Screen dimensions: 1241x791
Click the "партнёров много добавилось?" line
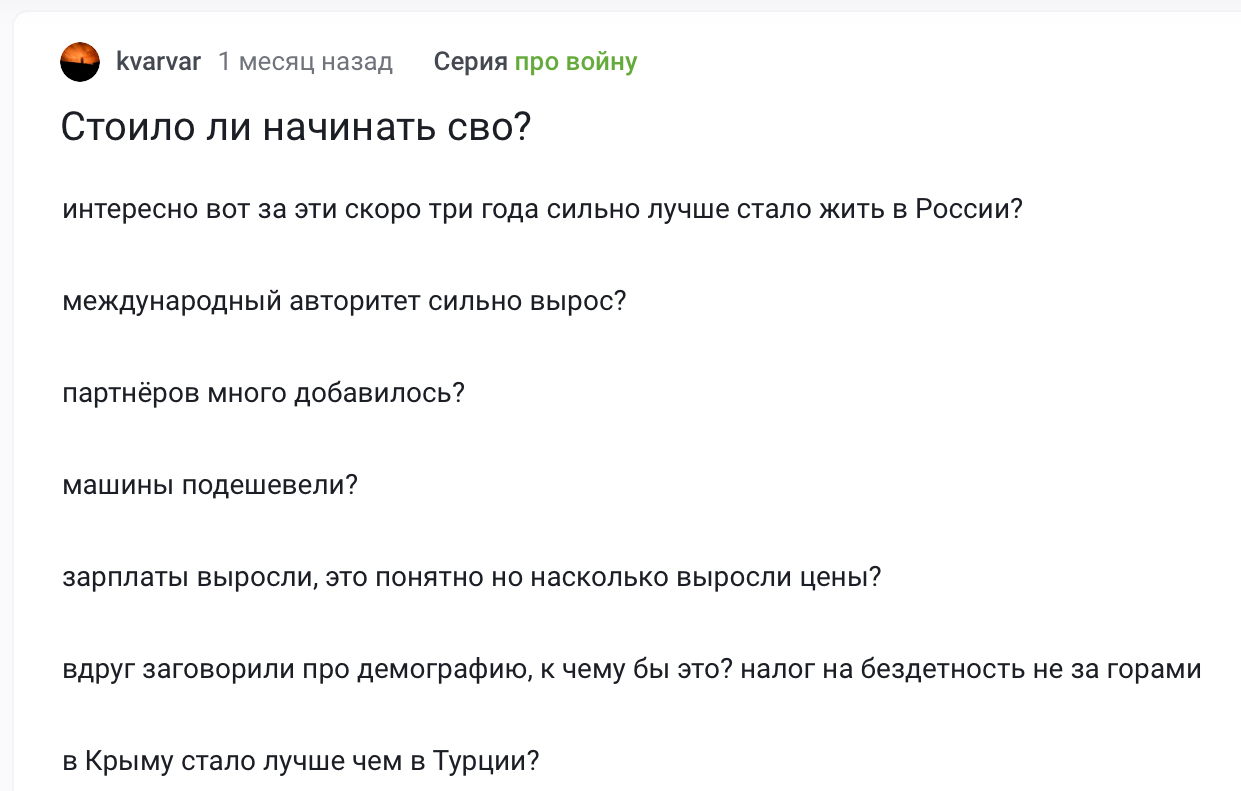pos(264,393)
